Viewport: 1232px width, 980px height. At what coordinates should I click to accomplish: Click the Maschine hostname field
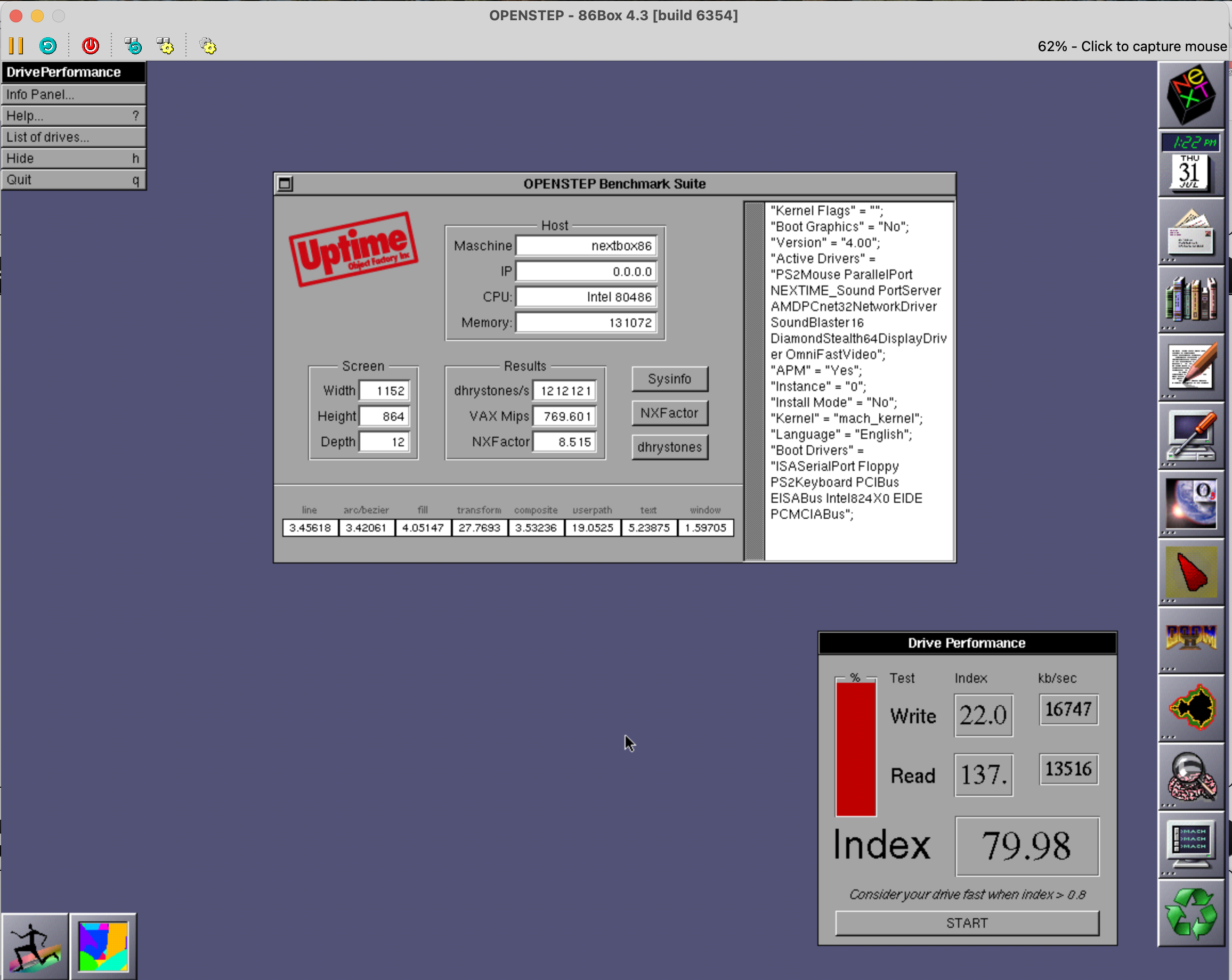[x=586, y=246]
